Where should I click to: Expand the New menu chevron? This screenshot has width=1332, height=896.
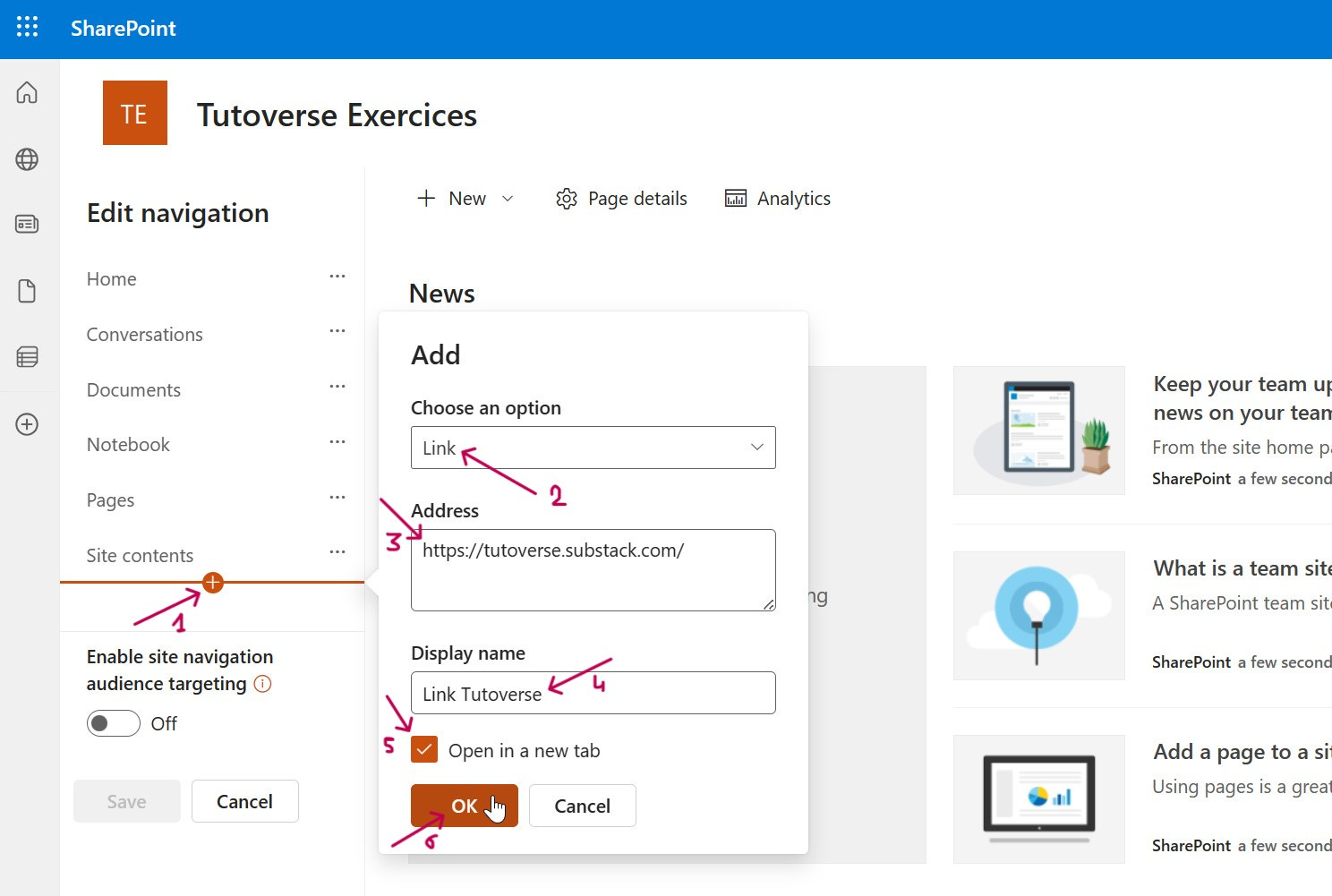pyautogui.click(x=508, y=199)
